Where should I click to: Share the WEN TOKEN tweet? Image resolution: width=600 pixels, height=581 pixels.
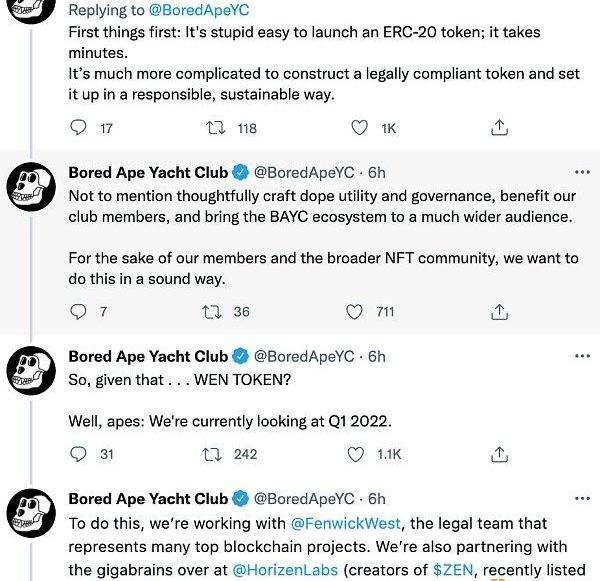pyautogui.click(x=499, y=454)
